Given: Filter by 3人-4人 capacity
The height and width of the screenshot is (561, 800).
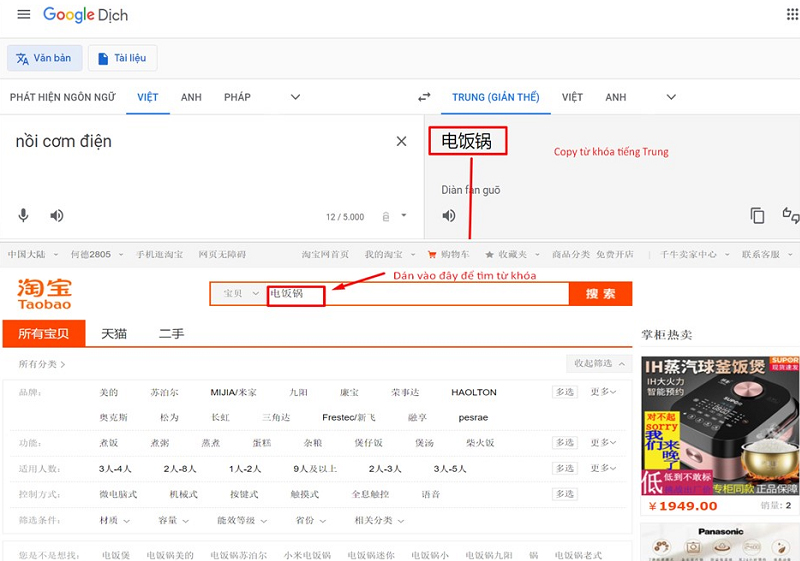Looking at the screenshot, I should coord(115,469).
